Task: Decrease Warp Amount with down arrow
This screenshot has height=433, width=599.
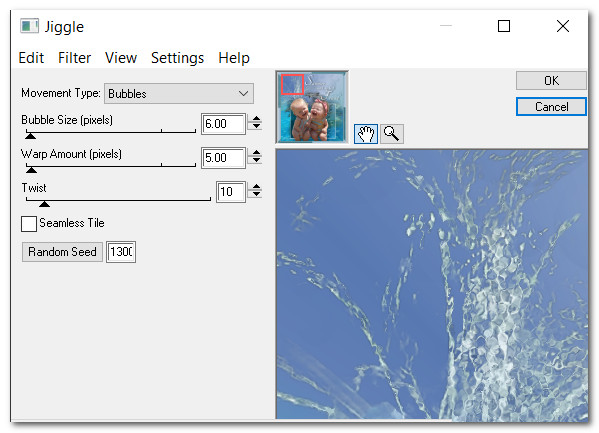Action: point(256,160)
